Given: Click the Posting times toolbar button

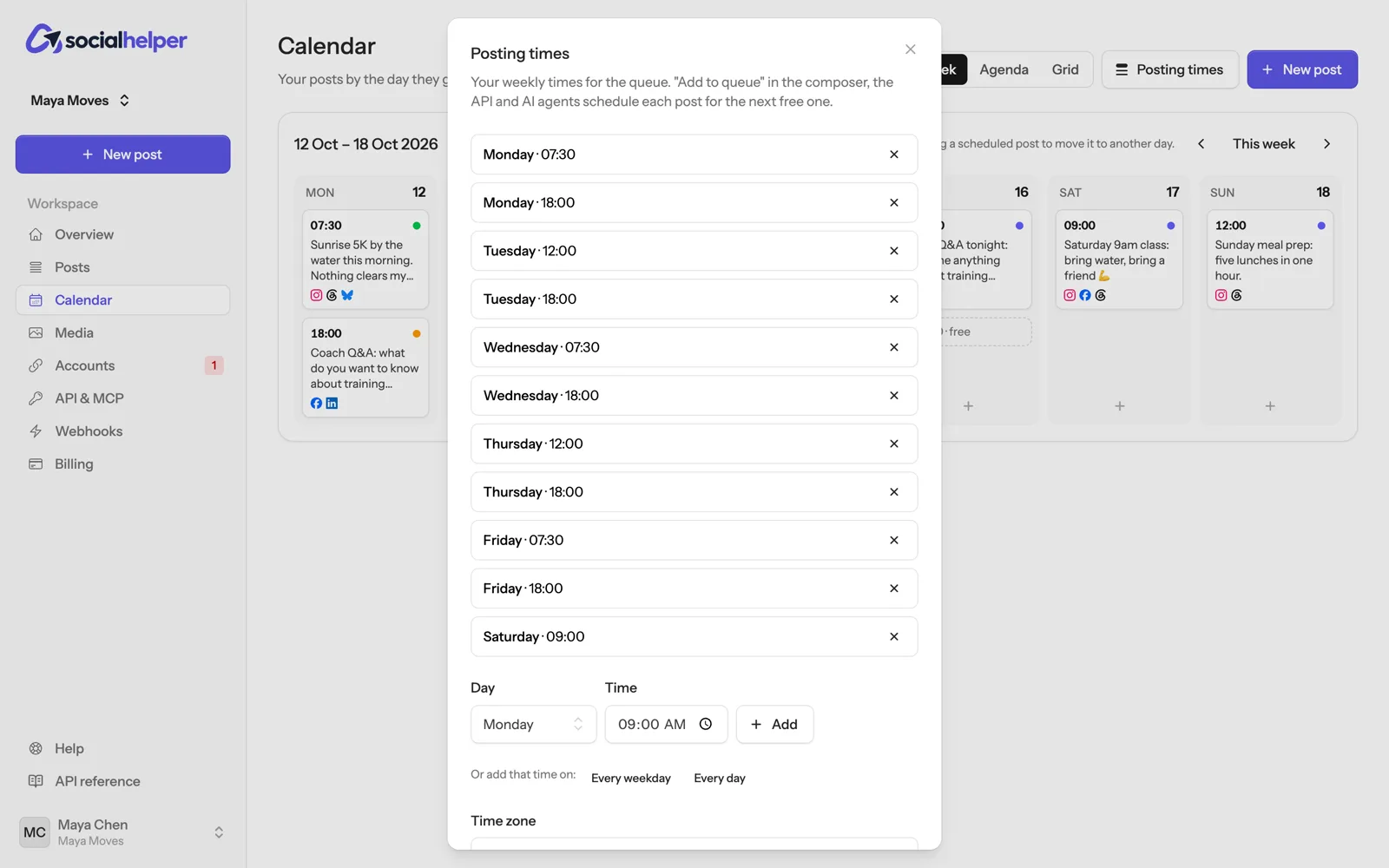Looking at the screenshot, I should pos(1169,69).
